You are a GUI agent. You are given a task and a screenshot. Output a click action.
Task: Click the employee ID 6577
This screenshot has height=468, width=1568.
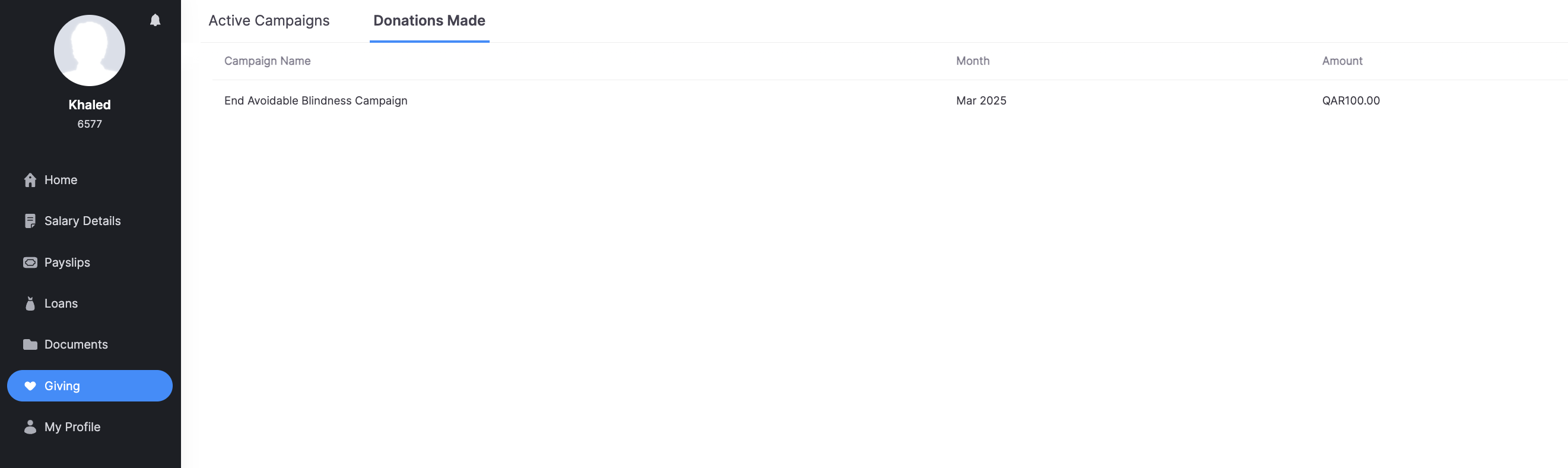coord(90,124)
